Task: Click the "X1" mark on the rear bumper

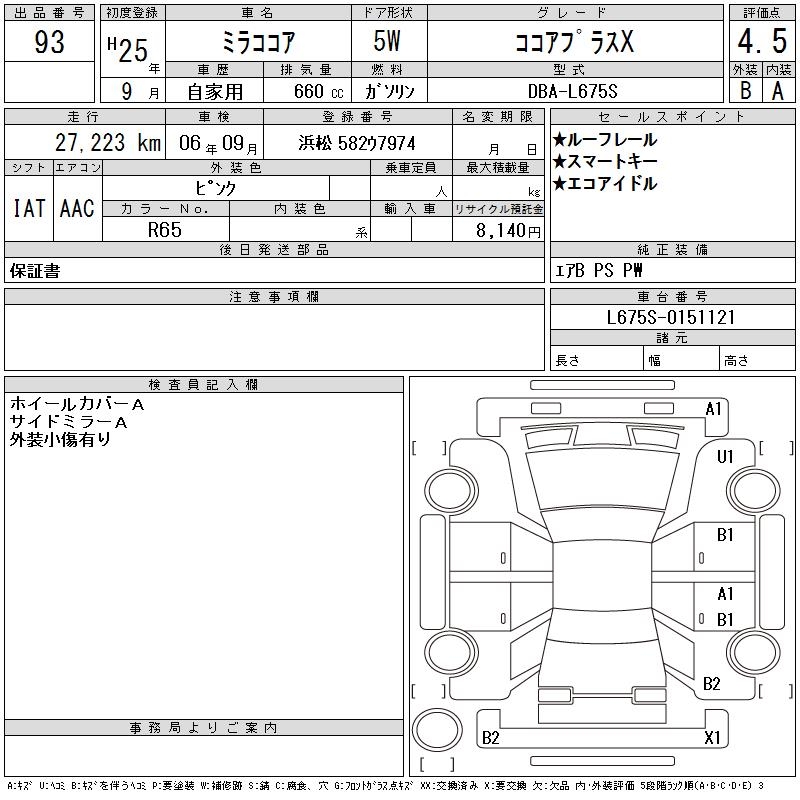Action: (712, 737)
